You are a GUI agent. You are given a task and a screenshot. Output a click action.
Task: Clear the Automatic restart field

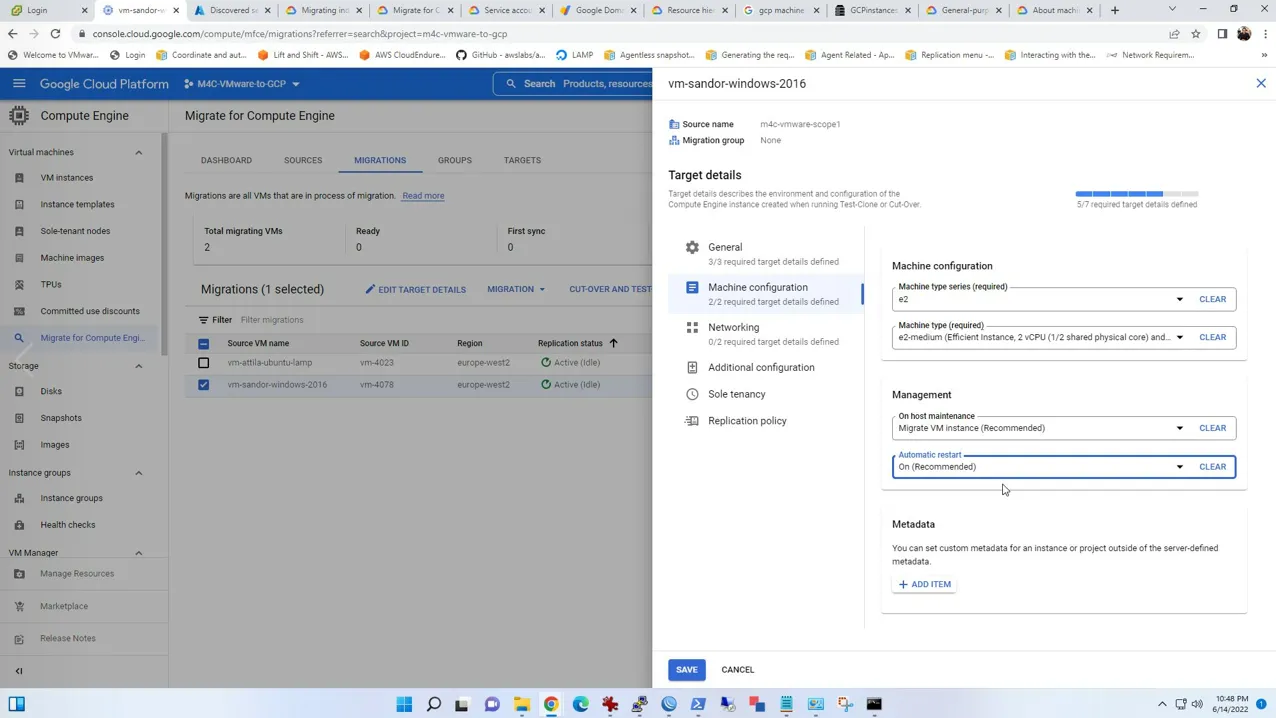[x=1212, y=467]
